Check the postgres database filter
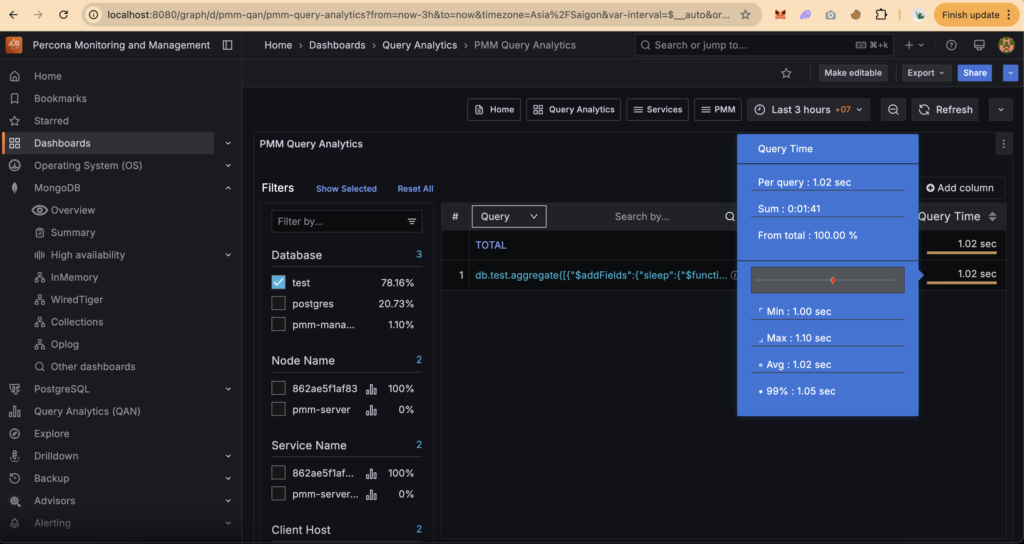The height and width of the screenshot is (544, 1024). point(278,303)
